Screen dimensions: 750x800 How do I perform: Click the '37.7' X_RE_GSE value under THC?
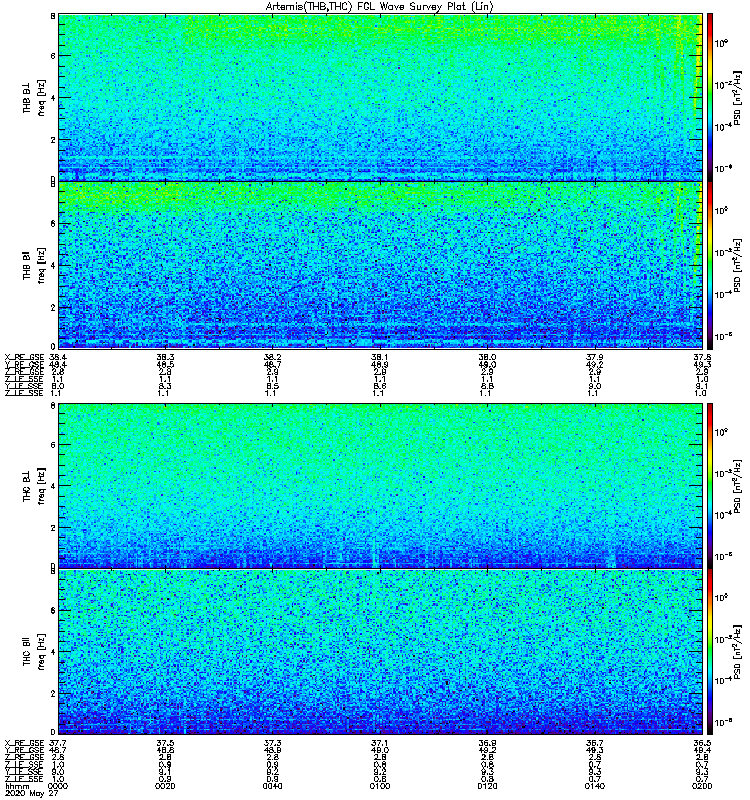coord(58,743)
